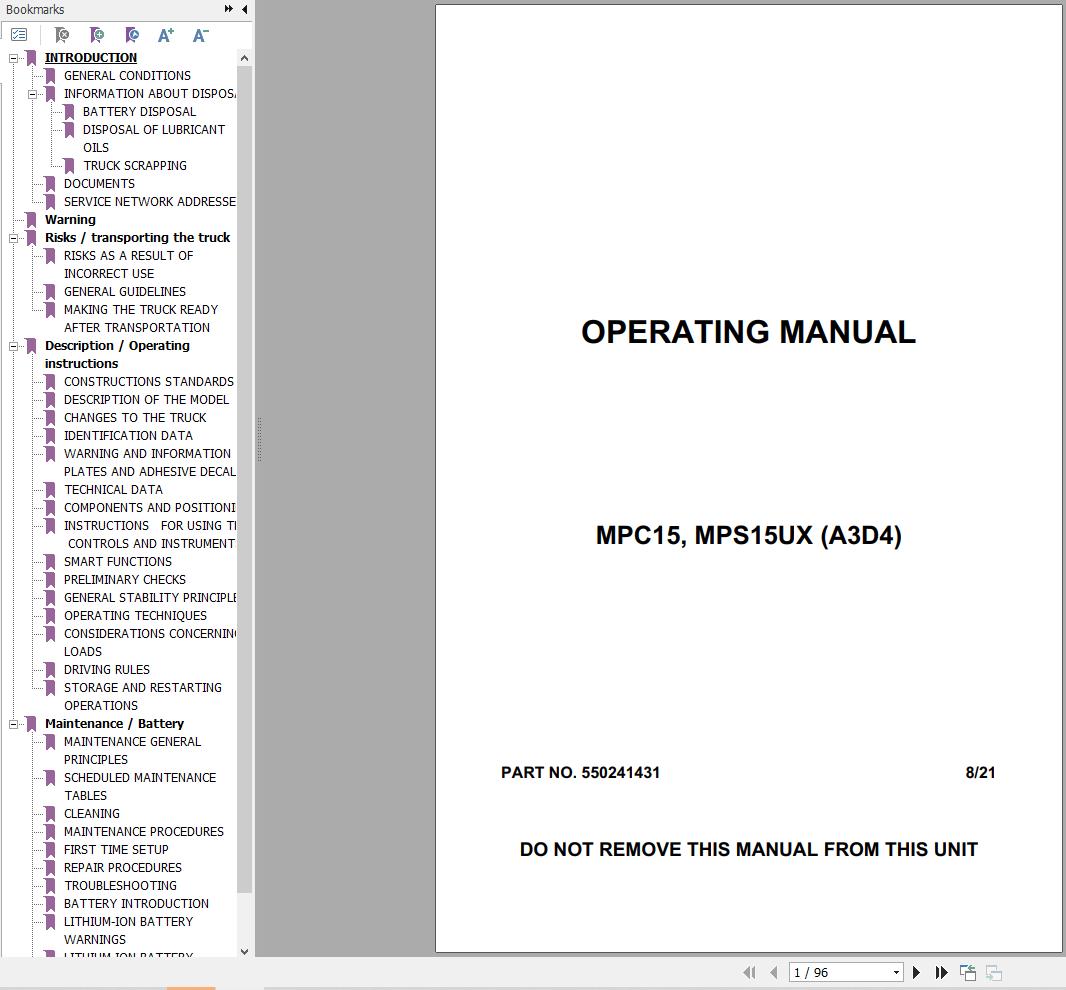Open the TECHNICAL DATA bookmark
The height and width of the screenshot is (990, 1066).
(x=113, y=490)
